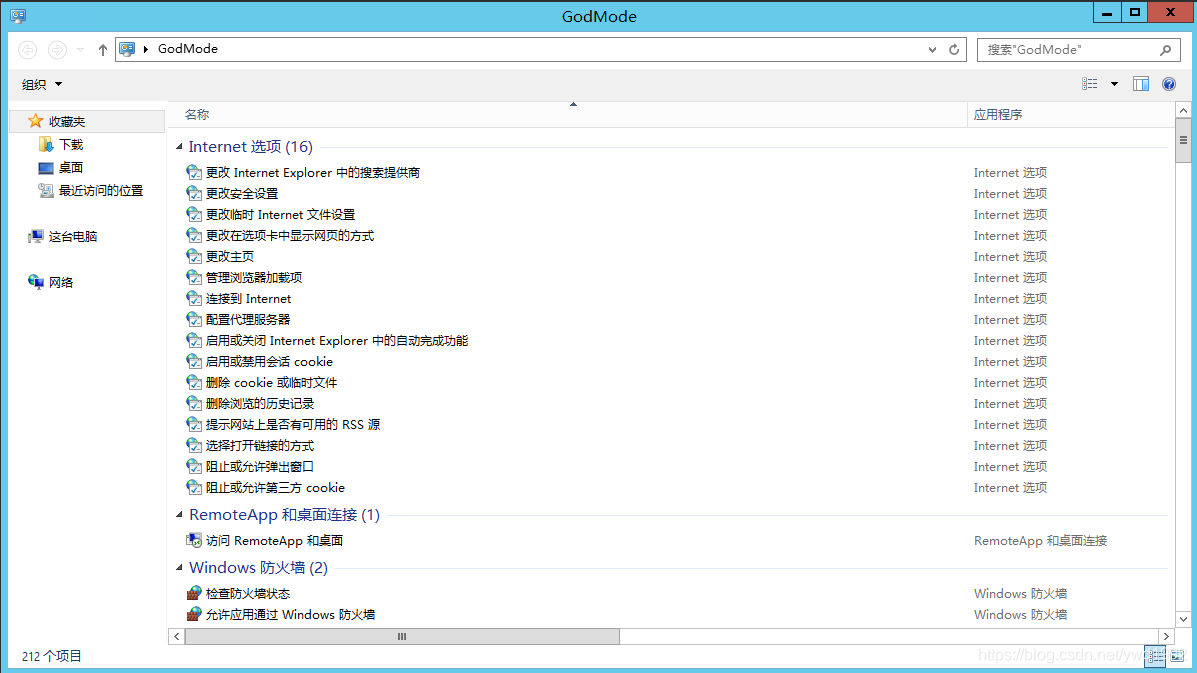The width and height of the screenshot is (1197, 673).
Task: Click icon of 允许应用通过 Windows 防火墙
Action: click(x=194, y=614)
